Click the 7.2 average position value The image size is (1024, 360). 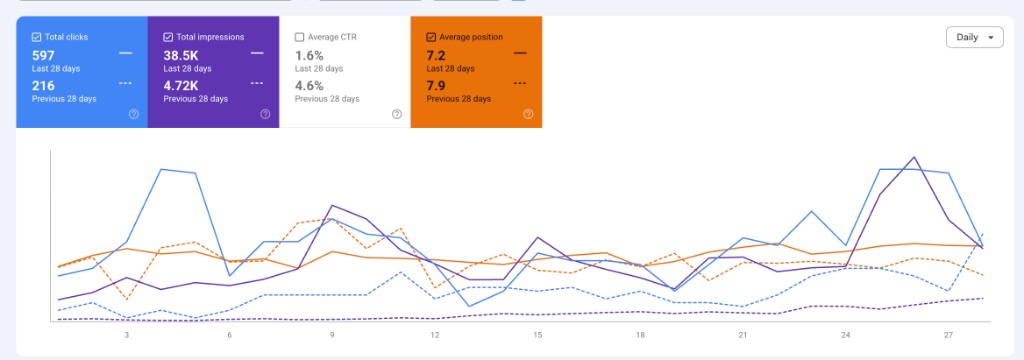point(436,56)
